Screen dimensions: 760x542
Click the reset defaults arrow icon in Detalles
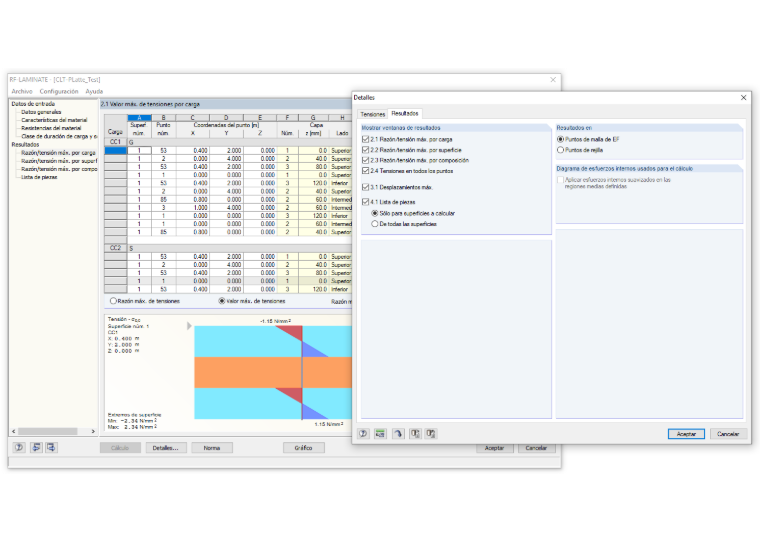click(x=398, y=433)
